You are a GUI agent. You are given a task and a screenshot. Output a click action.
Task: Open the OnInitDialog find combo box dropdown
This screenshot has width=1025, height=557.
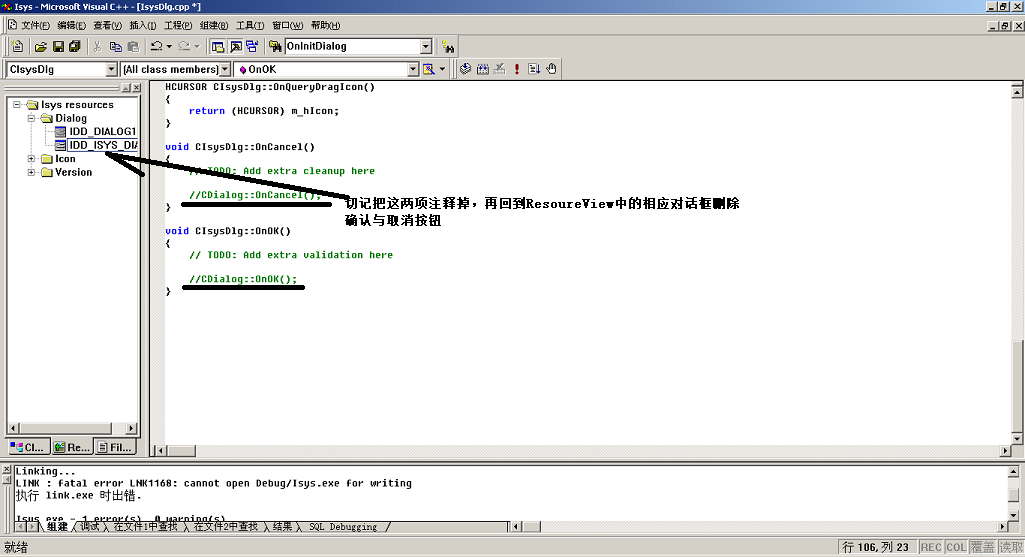pyautogui.click(x=426, y=46)
